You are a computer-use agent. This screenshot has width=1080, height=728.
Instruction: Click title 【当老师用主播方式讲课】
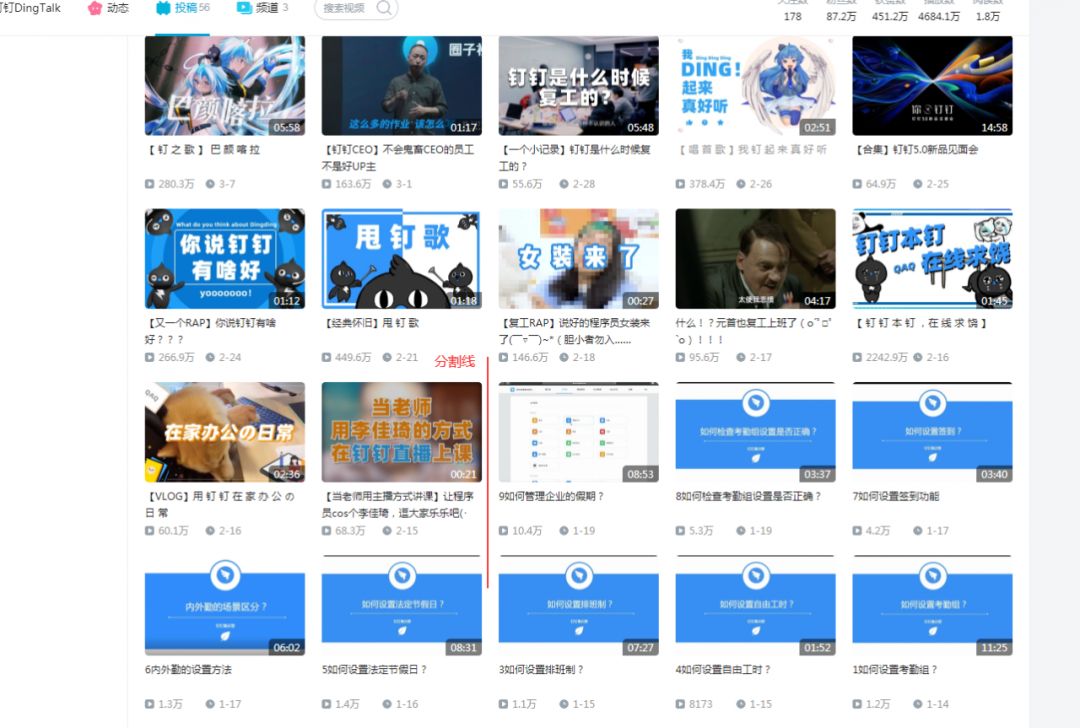pyautogui.click(x=398, y=504)
